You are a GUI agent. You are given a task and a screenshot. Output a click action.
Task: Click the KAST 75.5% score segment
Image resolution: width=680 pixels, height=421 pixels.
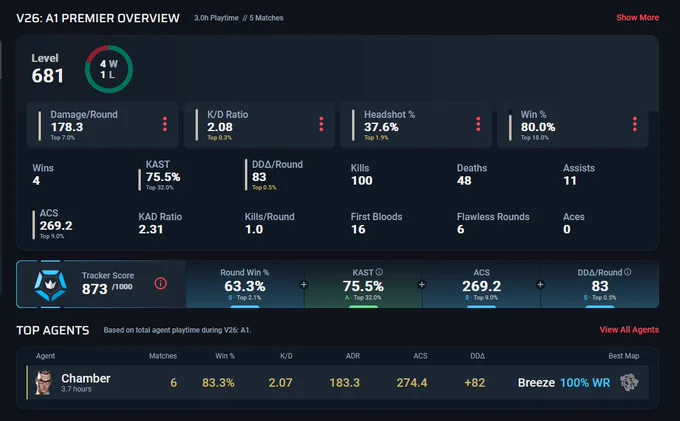point(363,284)
